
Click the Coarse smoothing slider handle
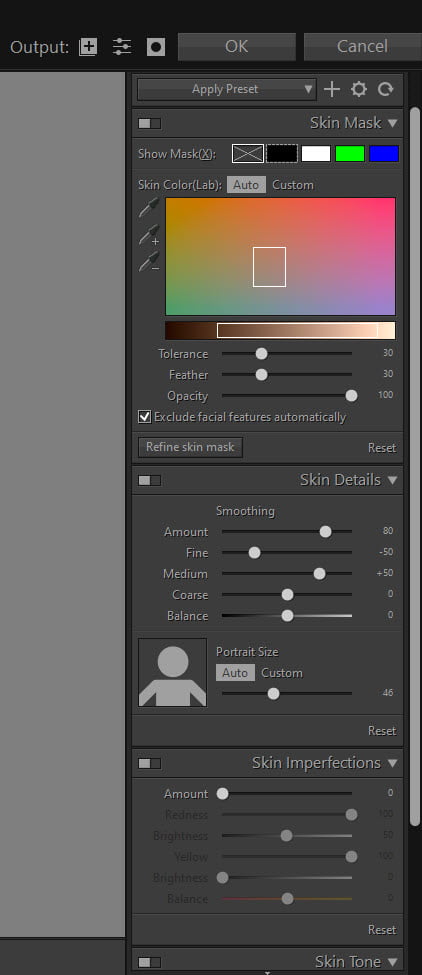pyautogui.click(x=287, y=595)
